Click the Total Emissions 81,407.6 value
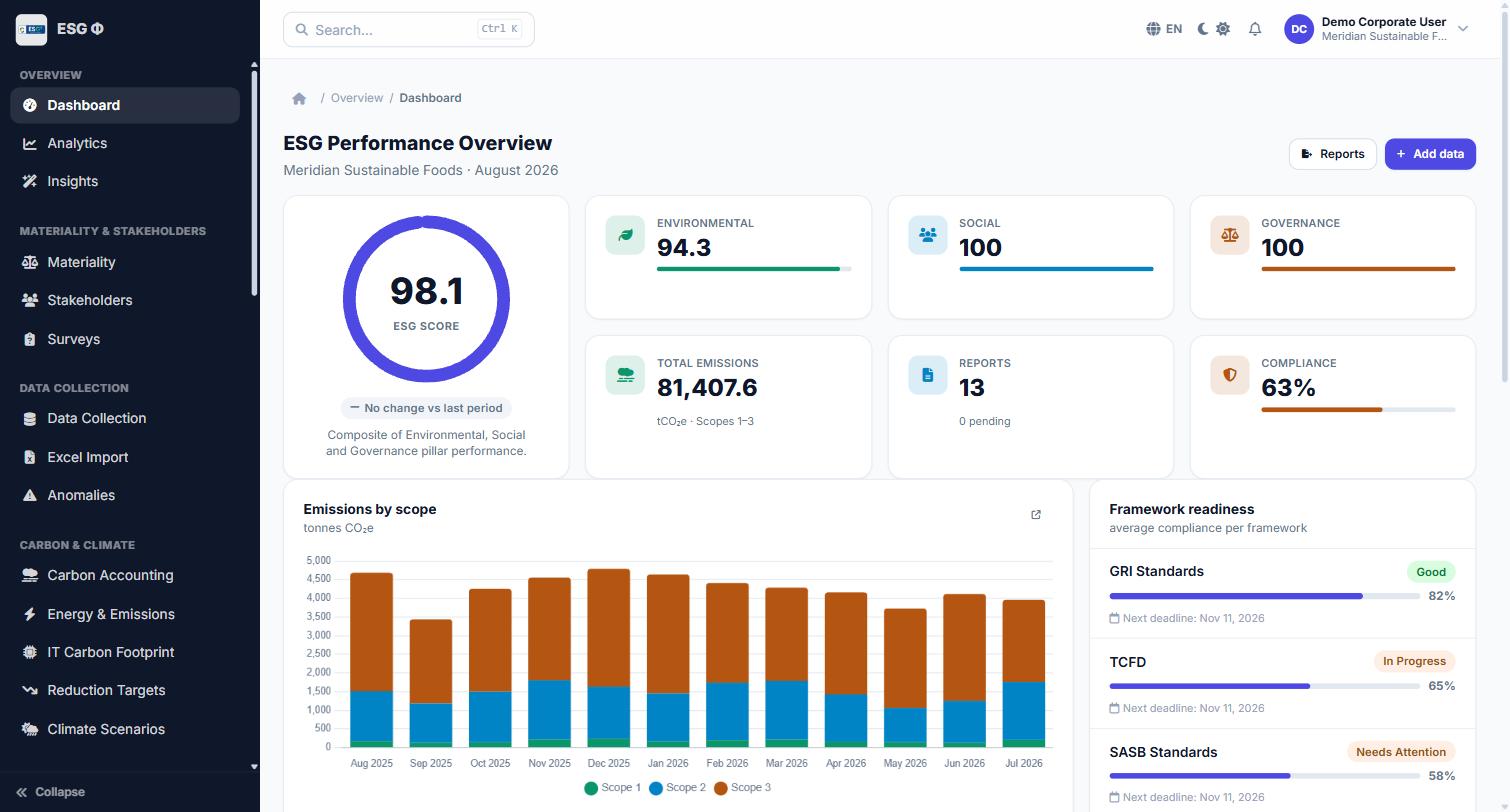This screenshot has width=1510, height=812. point(707,388)
